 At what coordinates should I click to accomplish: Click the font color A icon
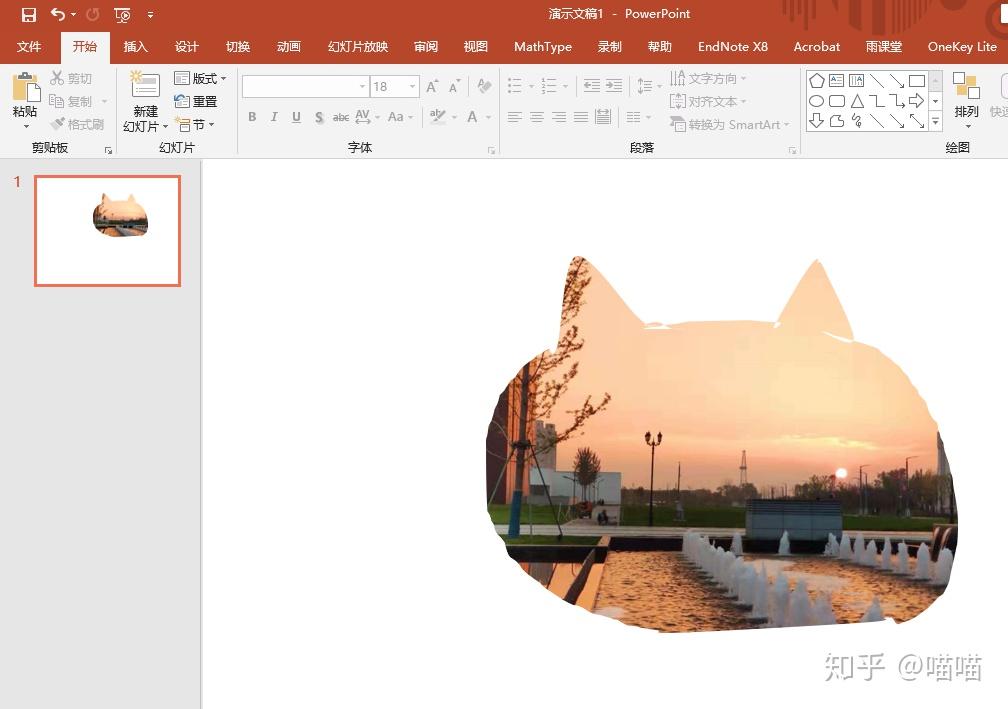point(472,117)
